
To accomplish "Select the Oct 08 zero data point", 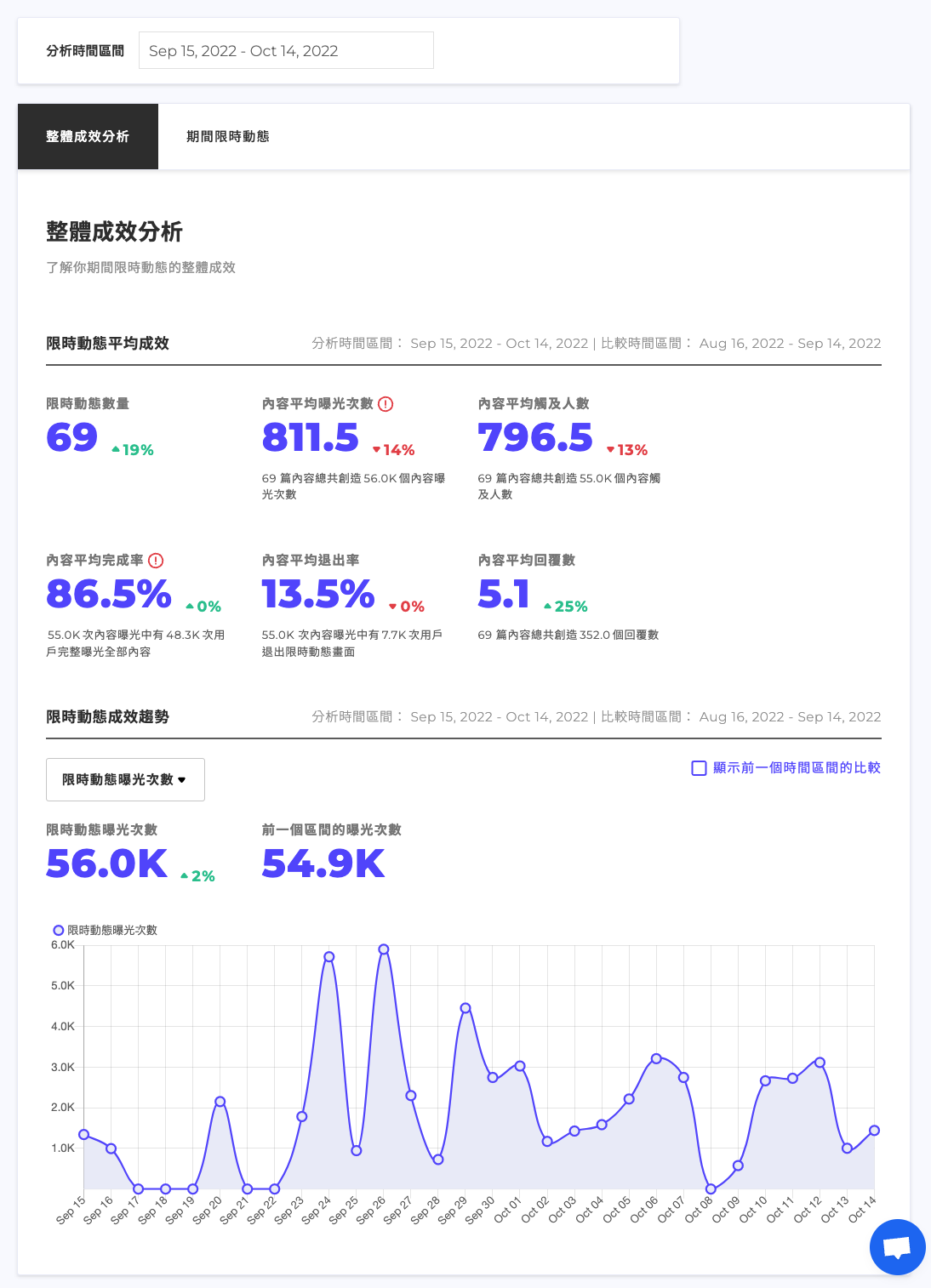I will pyautogui.click(x=711, y=1189).
